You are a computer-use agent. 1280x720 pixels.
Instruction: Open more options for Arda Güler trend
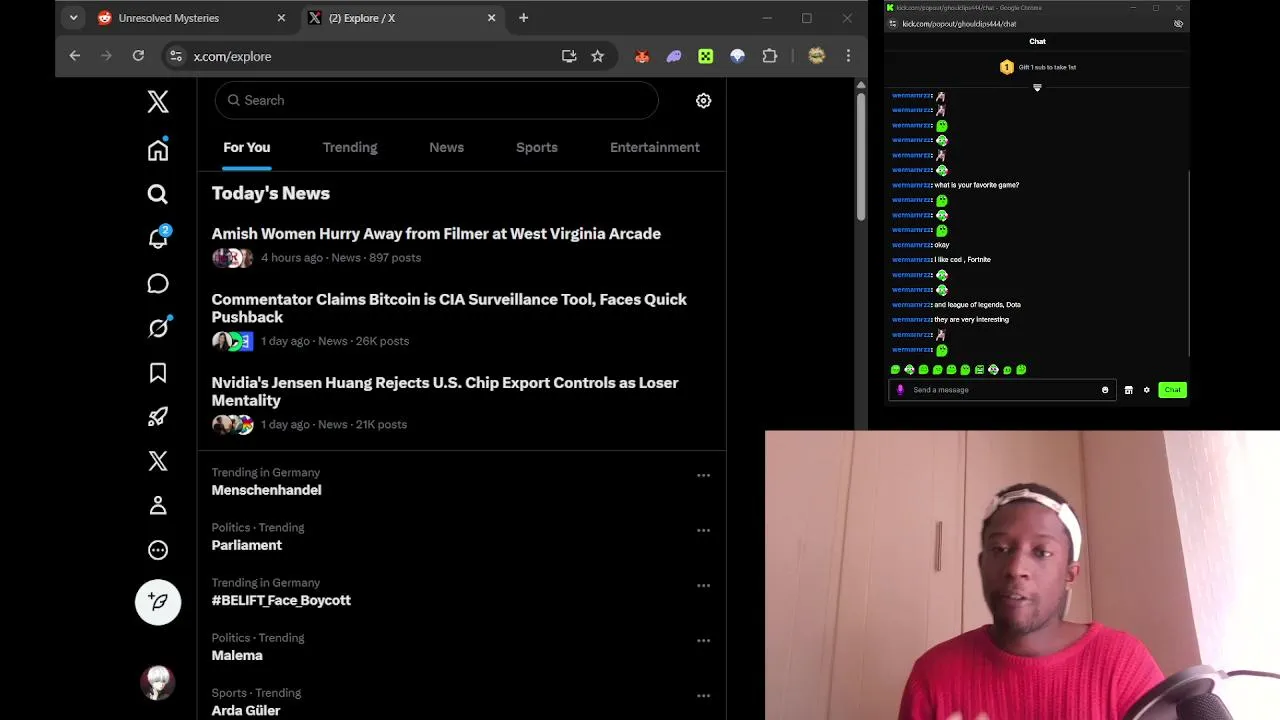point(704,696)
